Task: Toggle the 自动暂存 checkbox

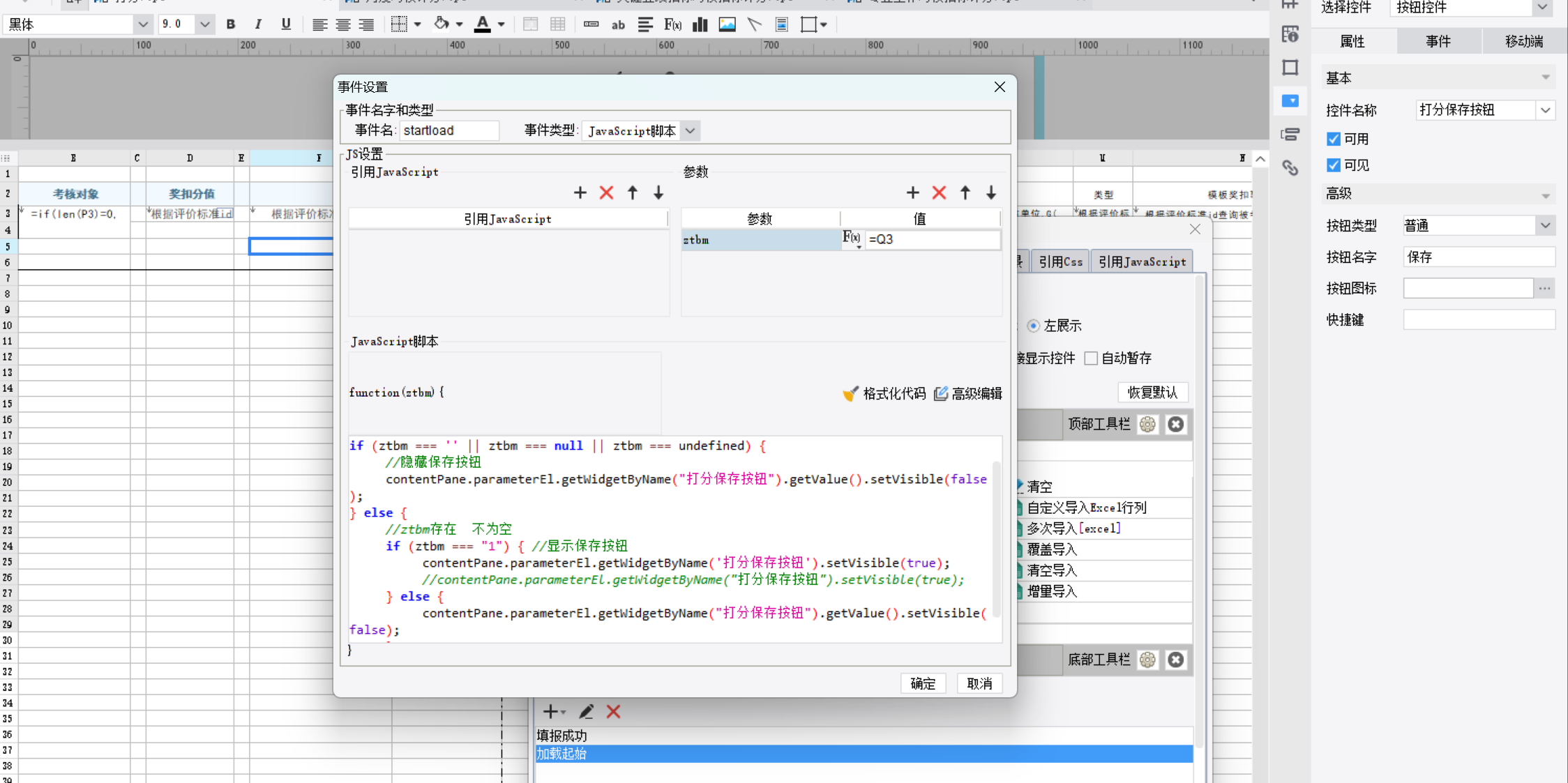Action: click(x=1091, y=358)
